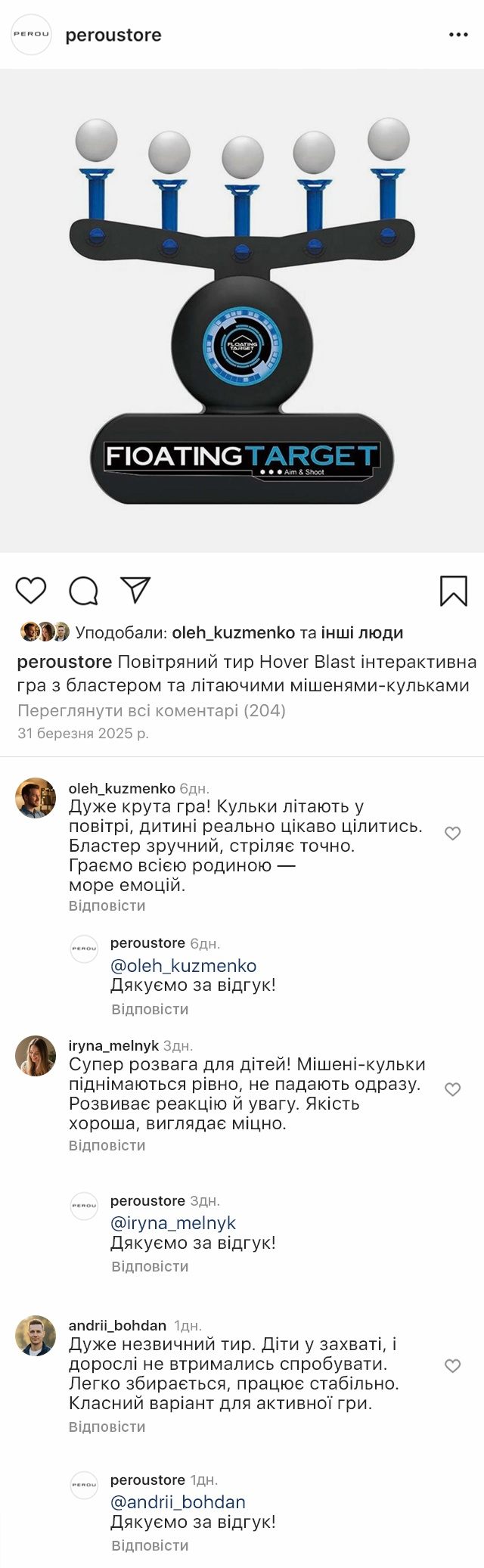
Task: View andrii_bohdan's profile avatar
Action: click(36, 1335)
